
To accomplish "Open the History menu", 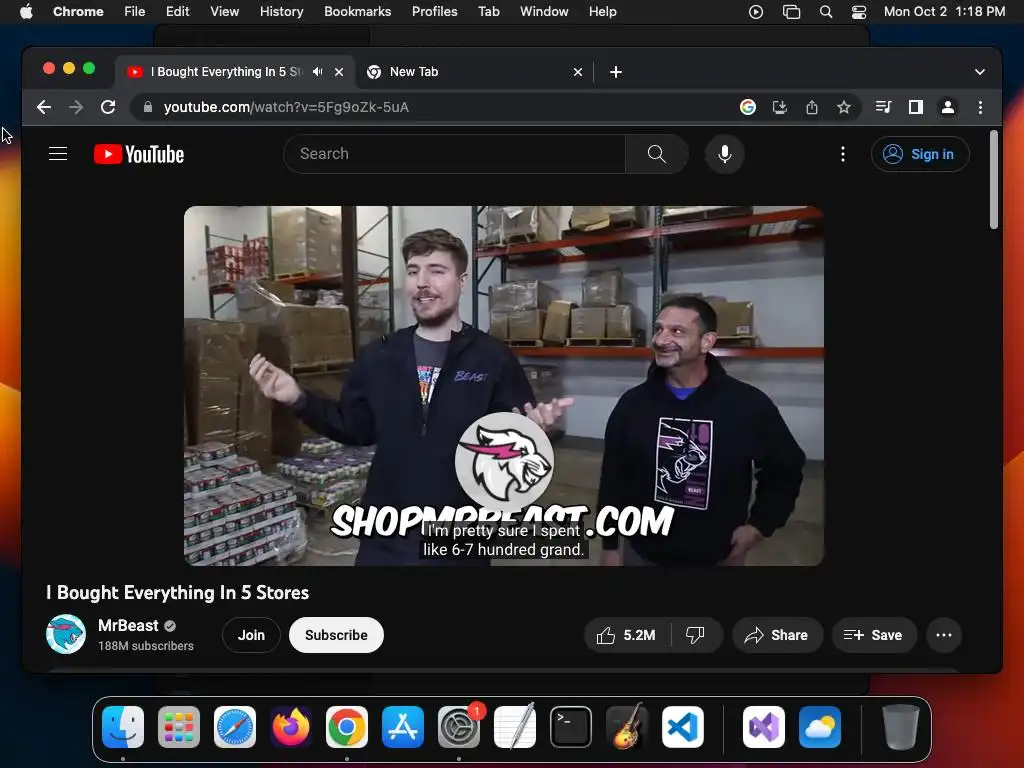I will [281, 12].
